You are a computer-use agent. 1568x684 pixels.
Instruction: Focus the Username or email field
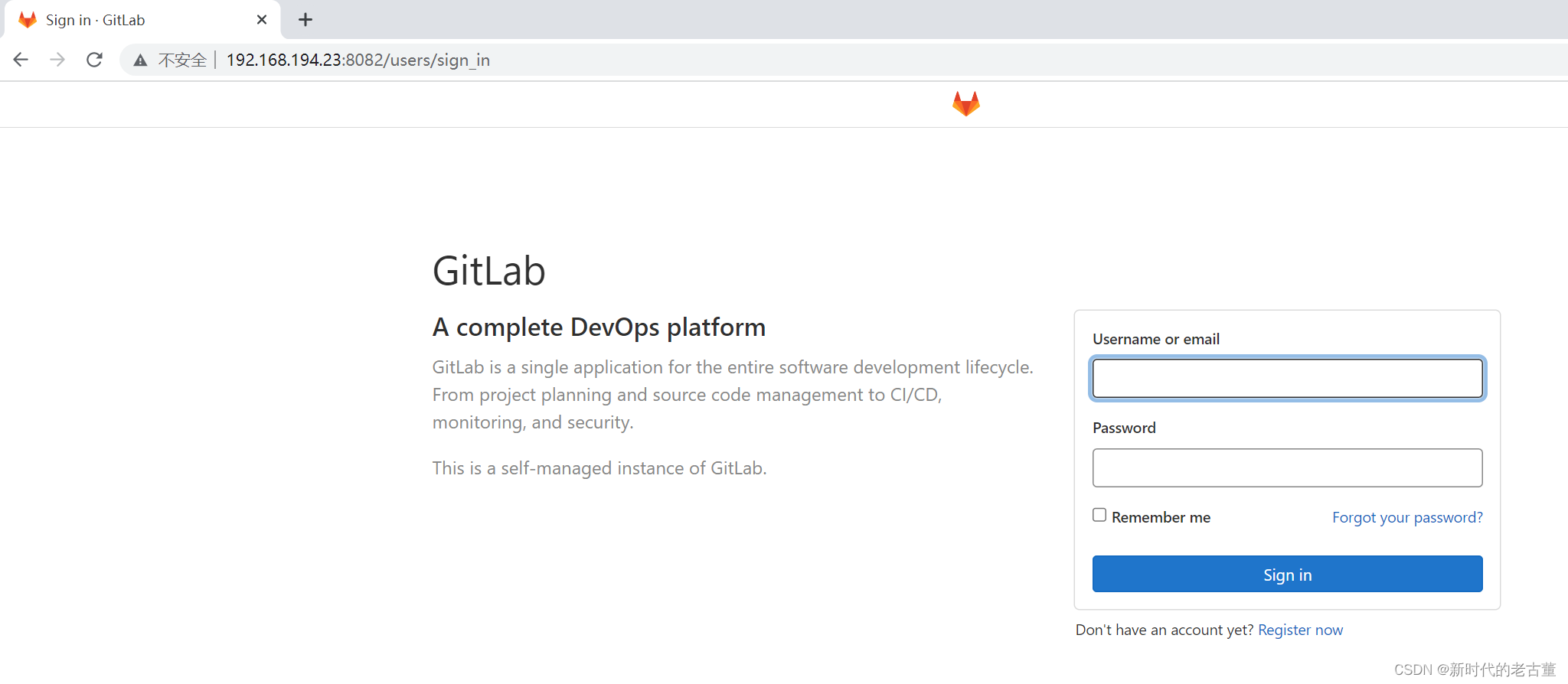point(1287,378)
